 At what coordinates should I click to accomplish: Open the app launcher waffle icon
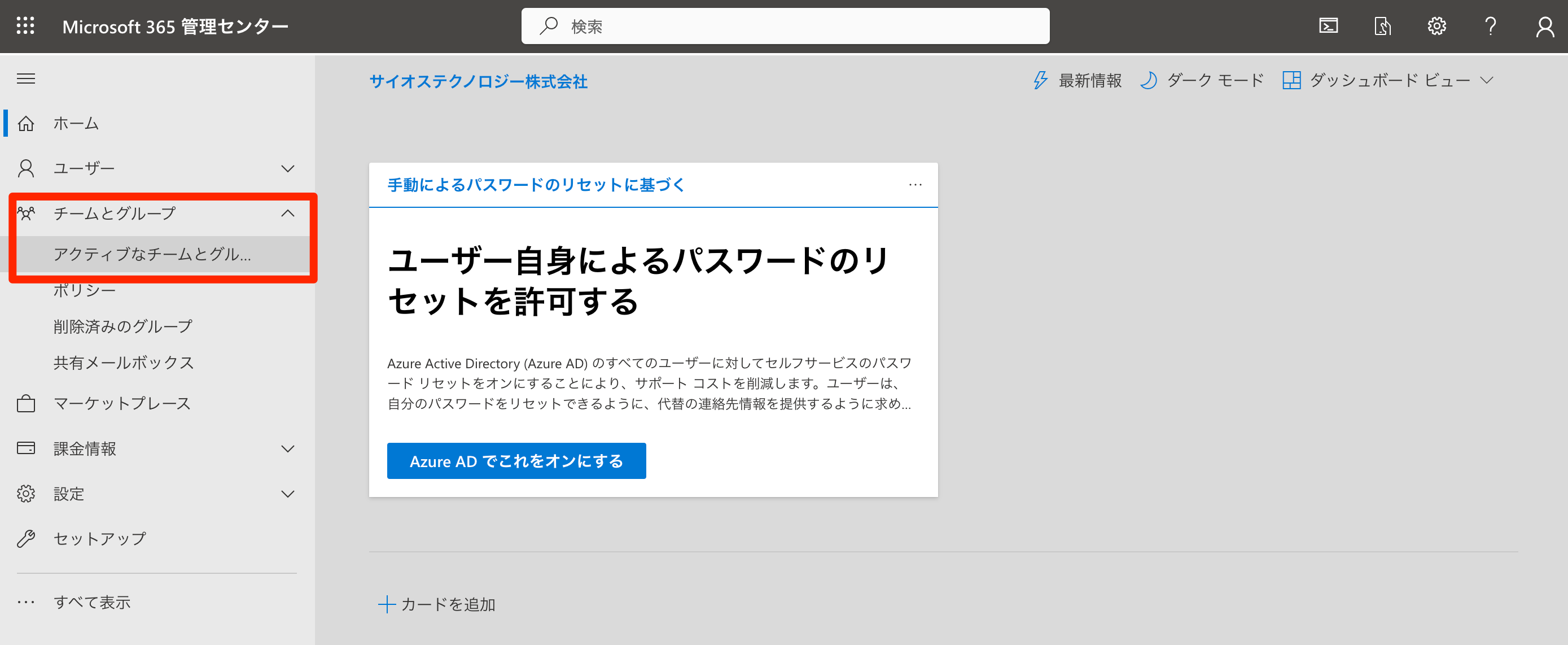[25, 25]
